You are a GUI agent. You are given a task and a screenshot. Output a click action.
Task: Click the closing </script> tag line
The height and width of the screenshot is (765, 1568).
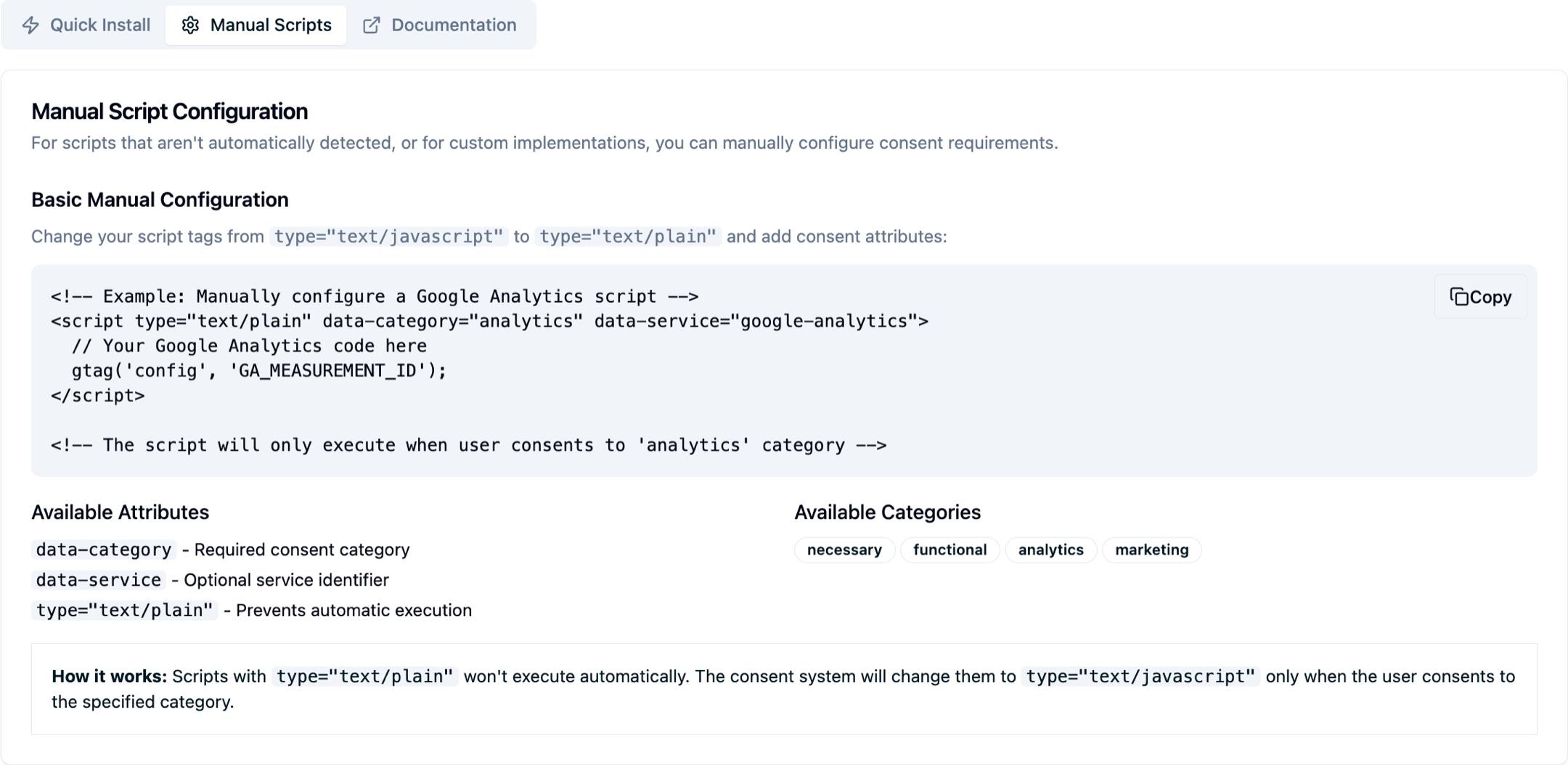[x=98, y=396]
